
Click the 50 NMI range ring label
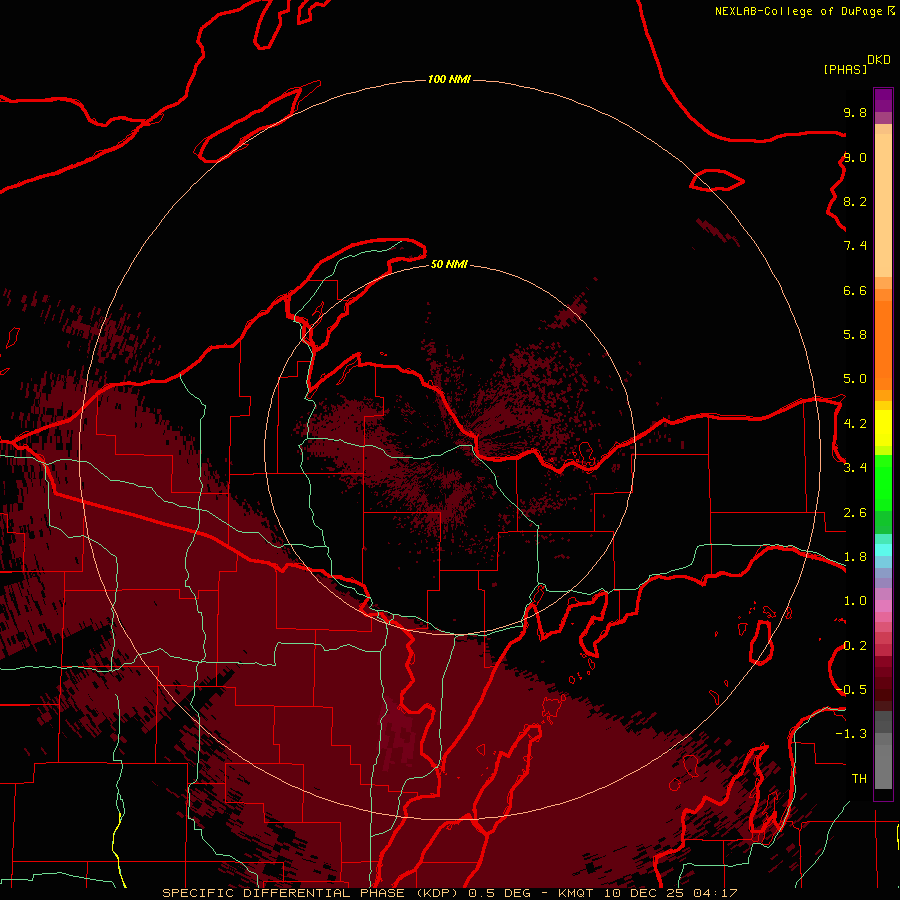point(449,264)
